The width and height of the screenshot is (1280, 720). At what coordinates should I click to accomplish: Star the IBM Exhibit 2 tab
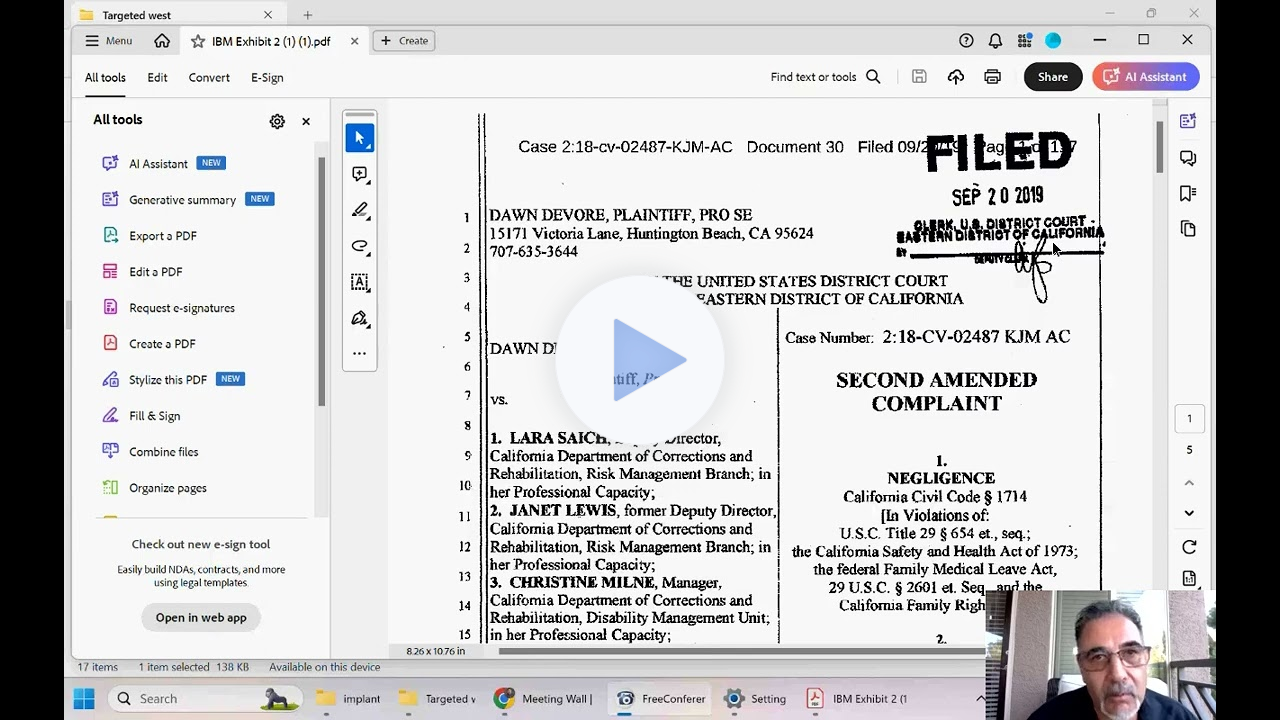[198, 41]
